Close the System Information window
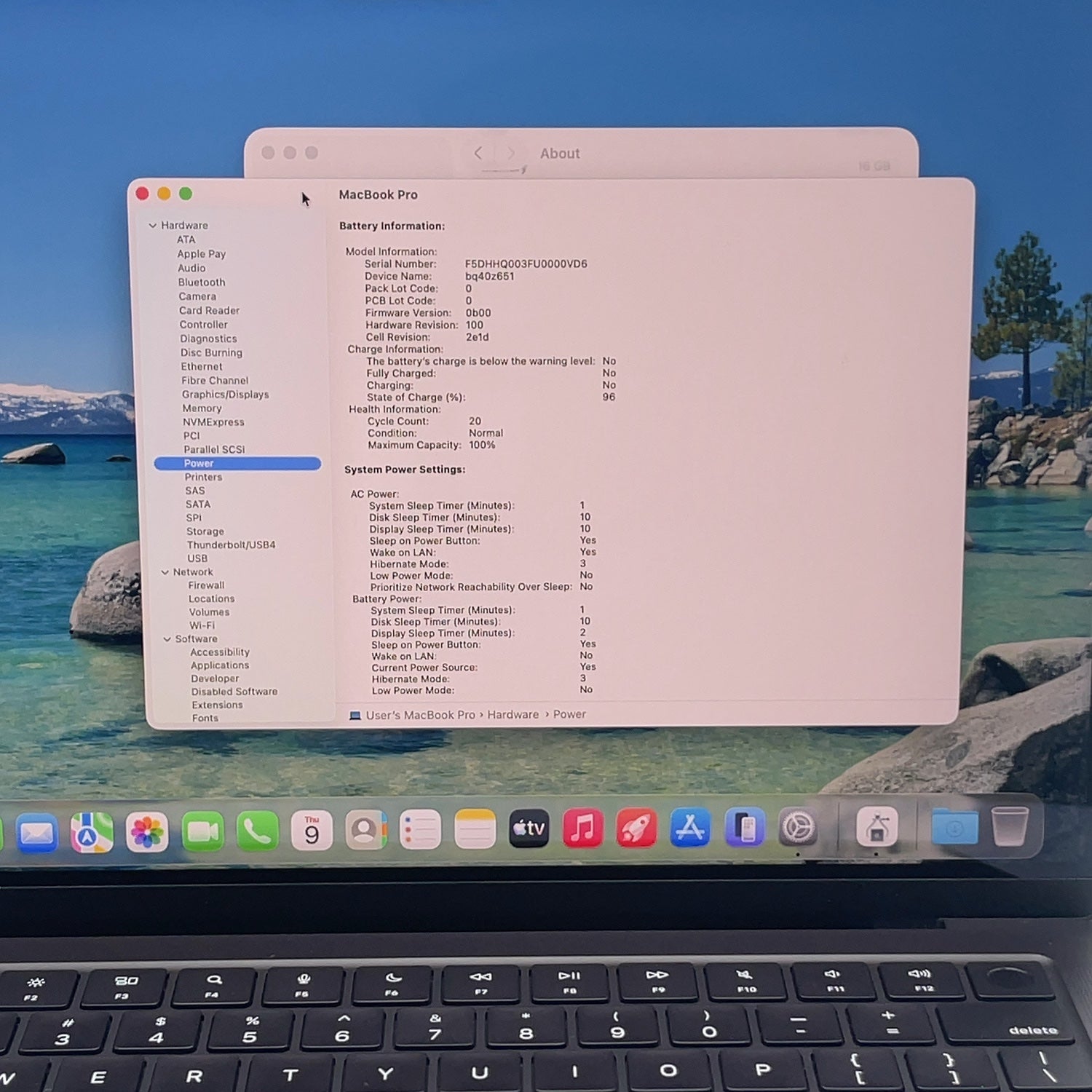 coord(143,194)
